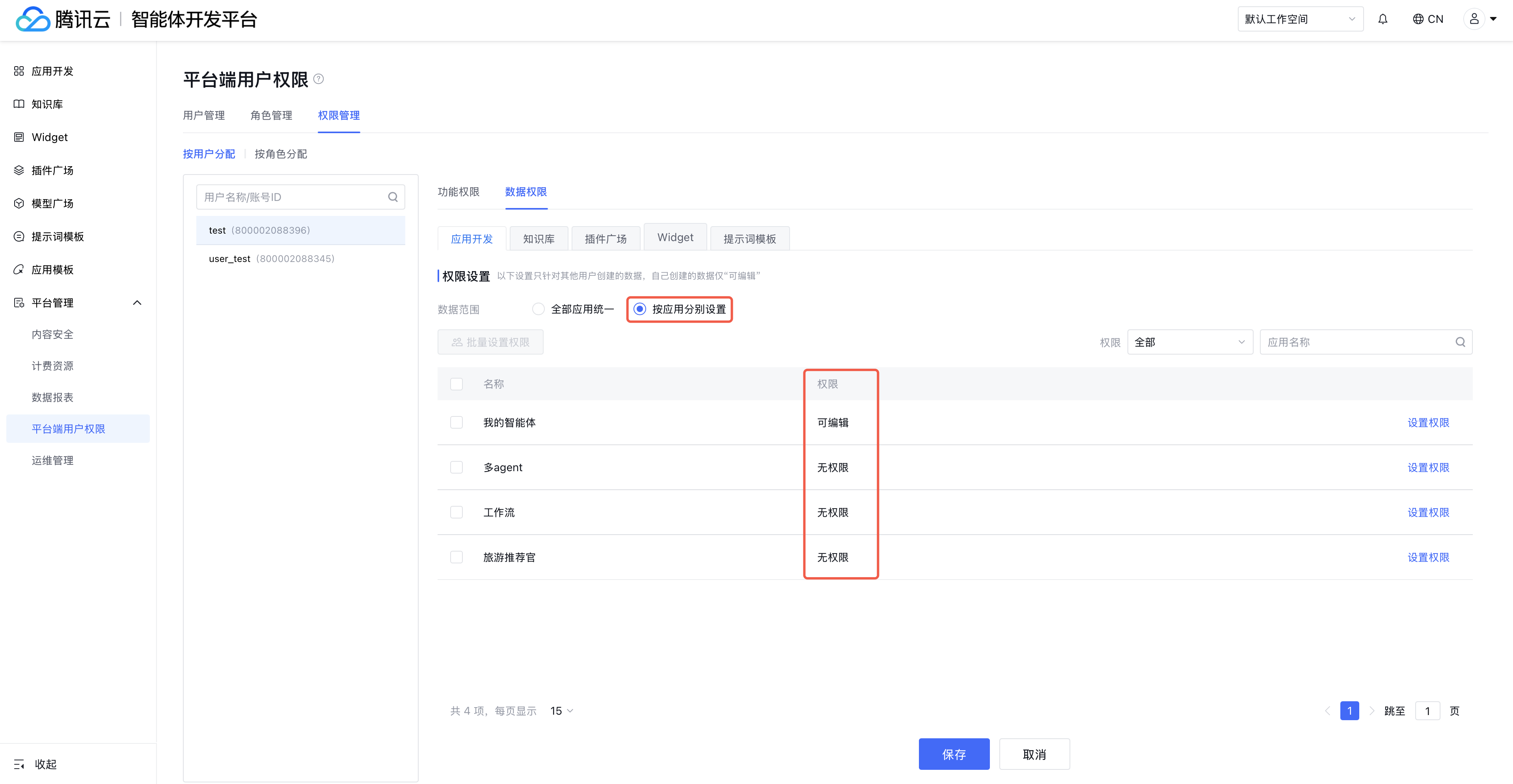The width and height of the screenshot is (1513, 784).
Task: Select the 全部应用统一 radio option
Action: [538, 309]
